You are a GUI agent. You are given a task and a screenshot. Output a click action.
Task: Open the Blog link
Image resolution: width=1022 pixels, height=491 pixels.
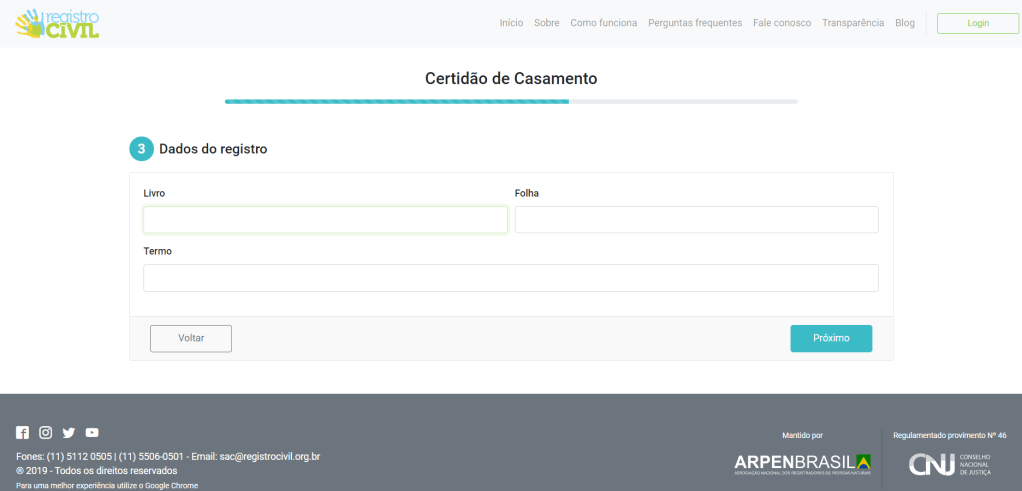point(905,23)
